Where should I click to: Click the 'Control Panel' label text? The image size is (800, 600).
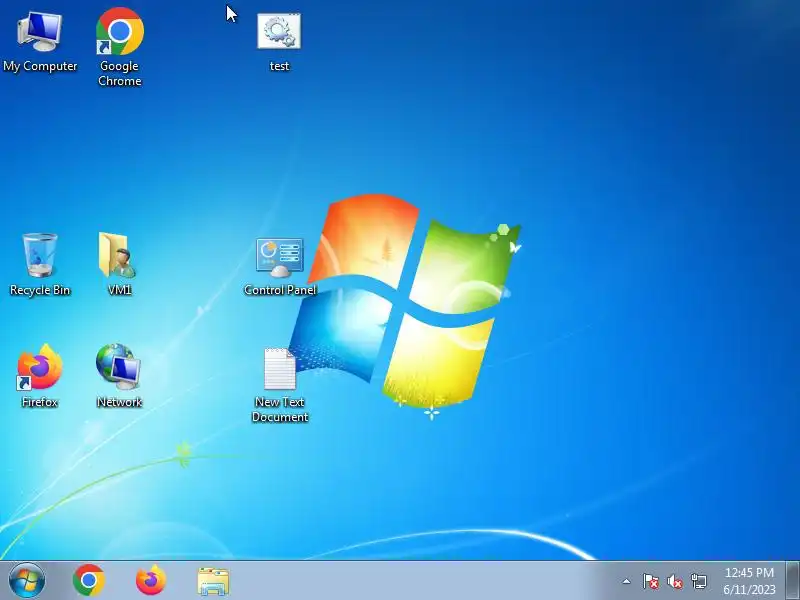[x=280, y=290]
